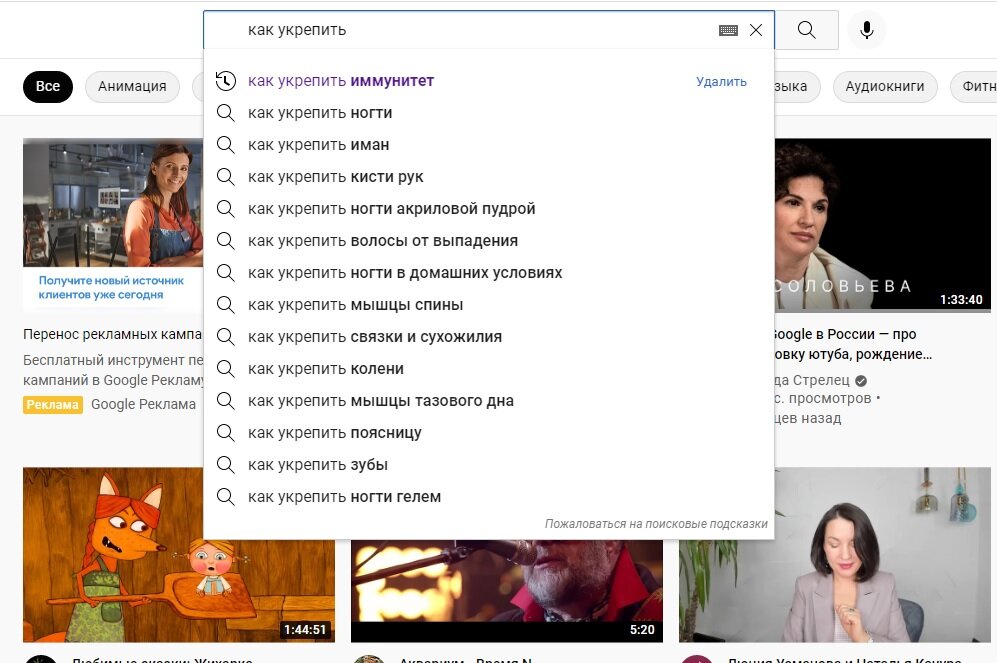Select the 'Все' filter chip

point(47,87)
